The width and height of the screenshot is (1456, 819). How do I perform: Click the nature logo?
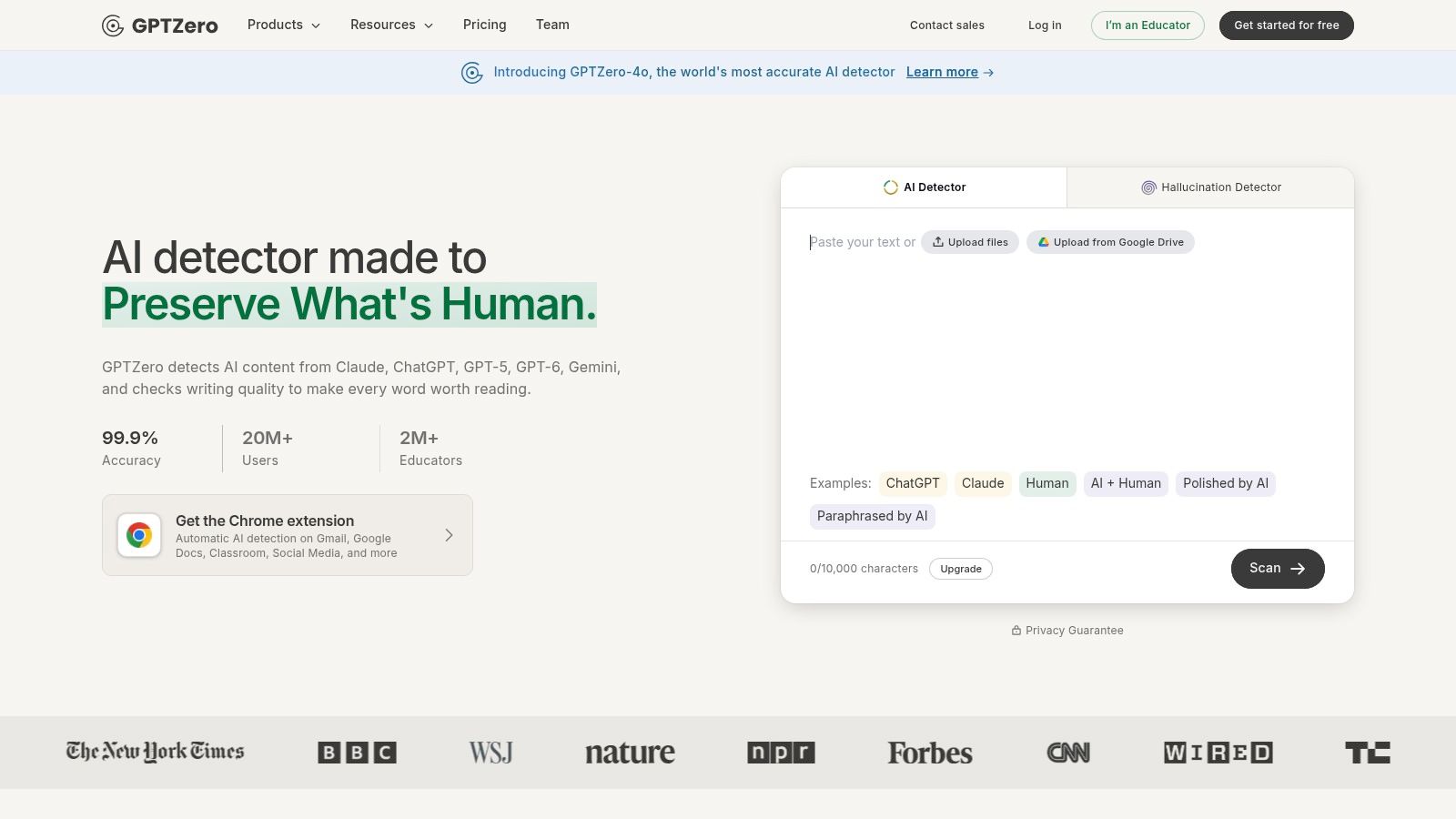coord(630,753)
